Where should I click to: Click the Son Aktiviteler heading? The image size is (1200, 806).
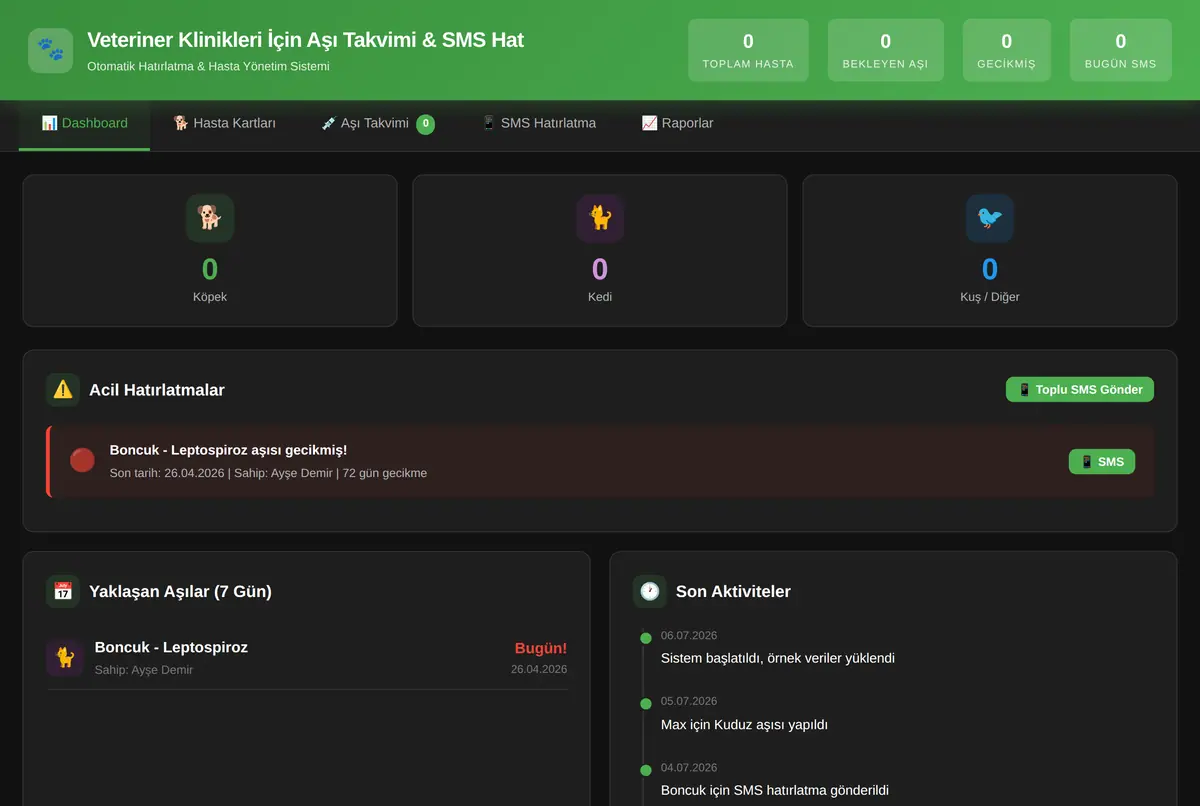click(733, 591)
